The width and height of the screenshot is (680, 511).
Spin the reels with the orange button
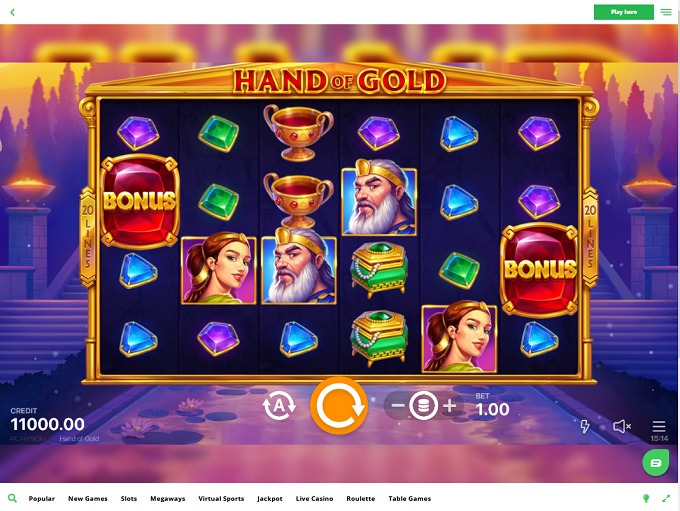pyautogui.click(x=339, y=406)
